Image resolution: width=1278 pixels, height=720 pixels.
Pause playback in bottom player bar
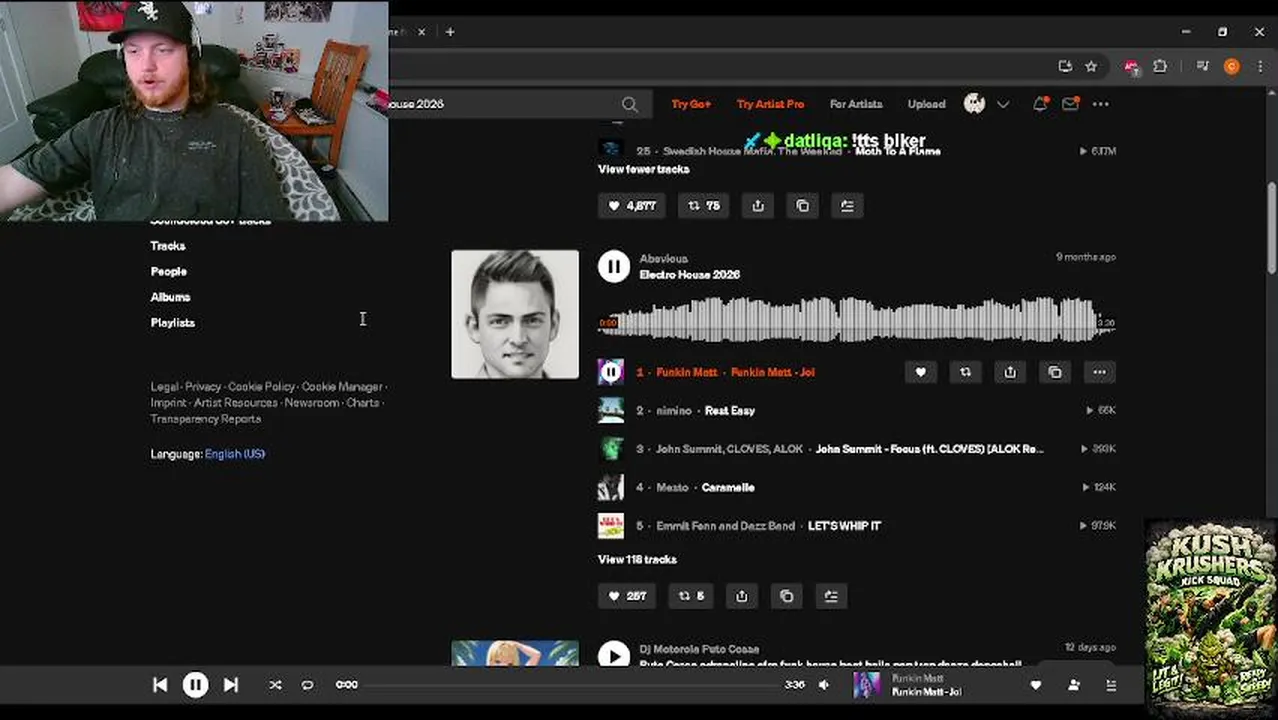(195, 685)
